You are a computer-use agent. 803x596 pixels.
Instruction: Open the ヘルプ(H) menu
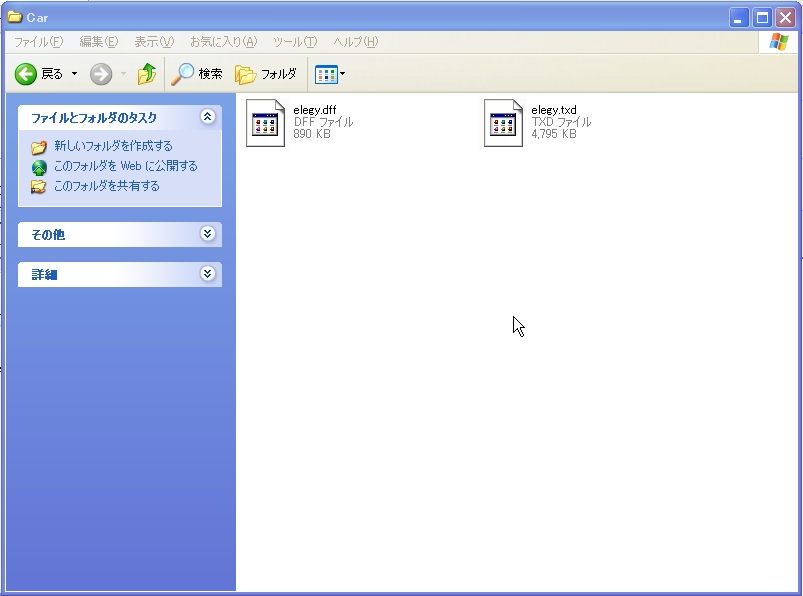click(356, 42)
